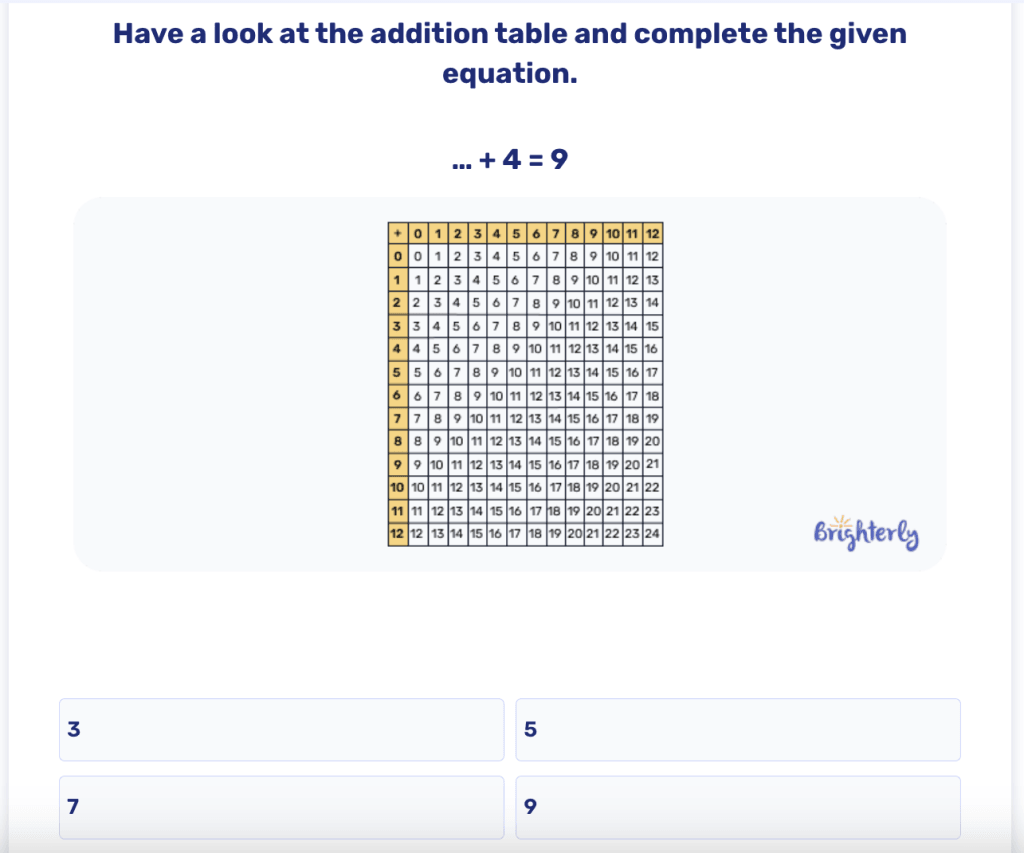
Task: Click row header 12 in the addition table
Action: point(397,534)
